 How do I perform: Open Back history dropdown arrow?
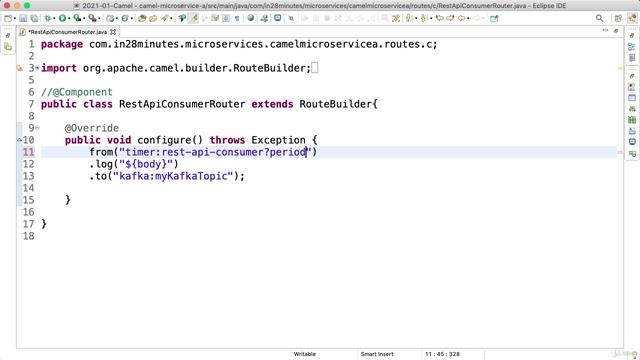tap(468, 18)
